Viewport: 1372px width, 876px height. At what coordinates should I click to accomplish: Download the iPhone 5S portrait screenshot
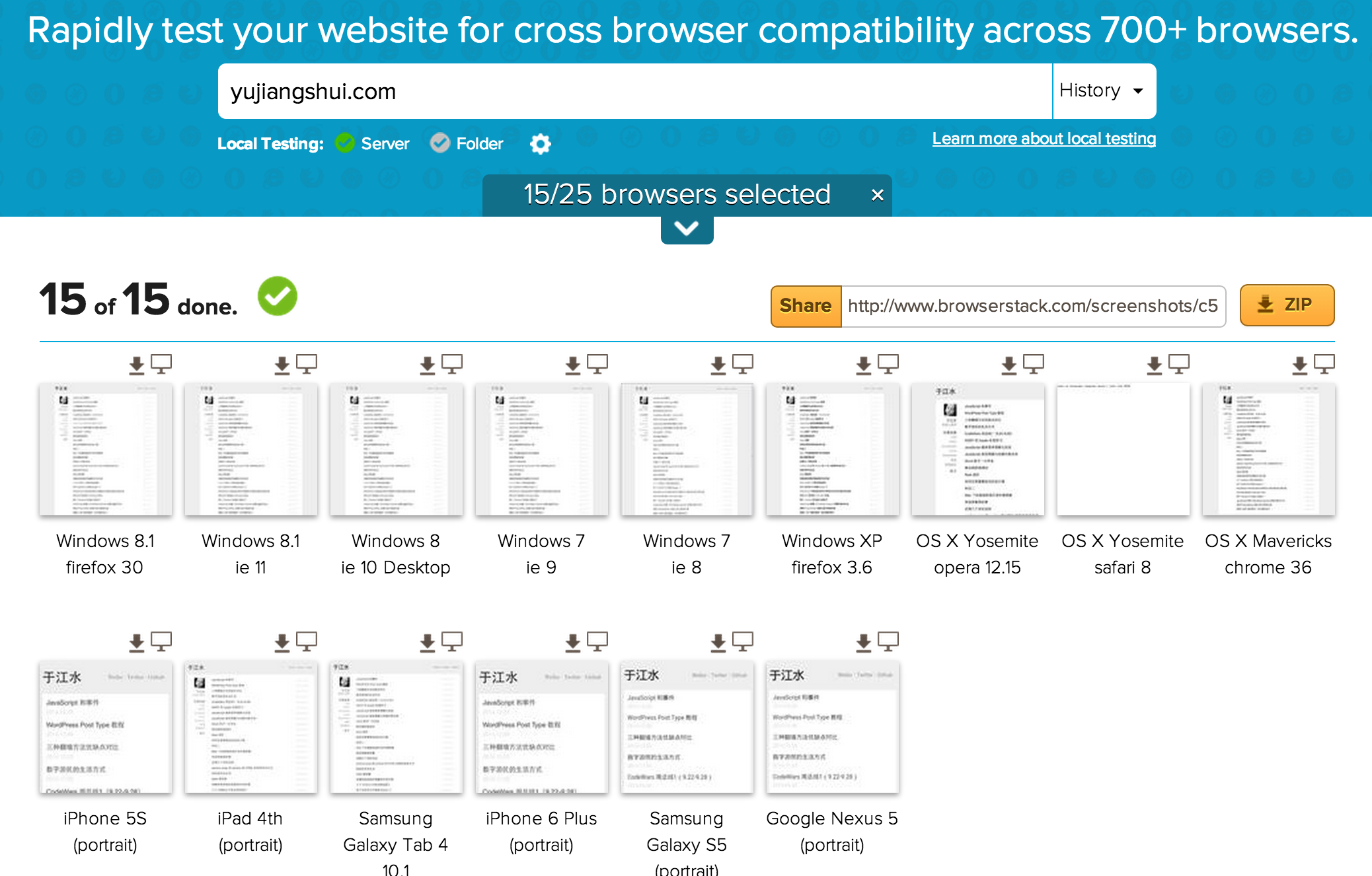tap(137, 642)
